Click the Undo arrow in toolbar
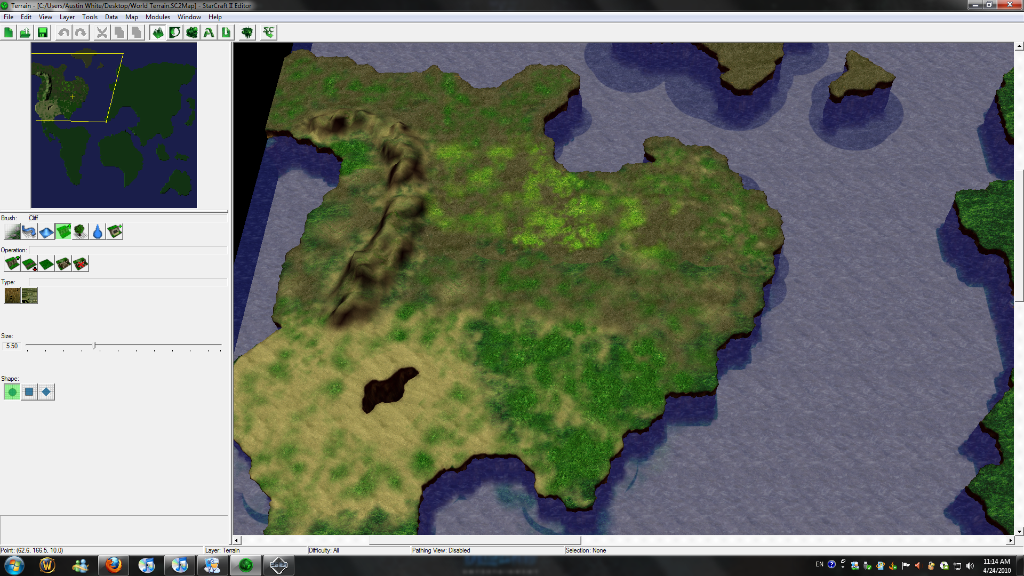1024x576 pixels. [63, 33]
